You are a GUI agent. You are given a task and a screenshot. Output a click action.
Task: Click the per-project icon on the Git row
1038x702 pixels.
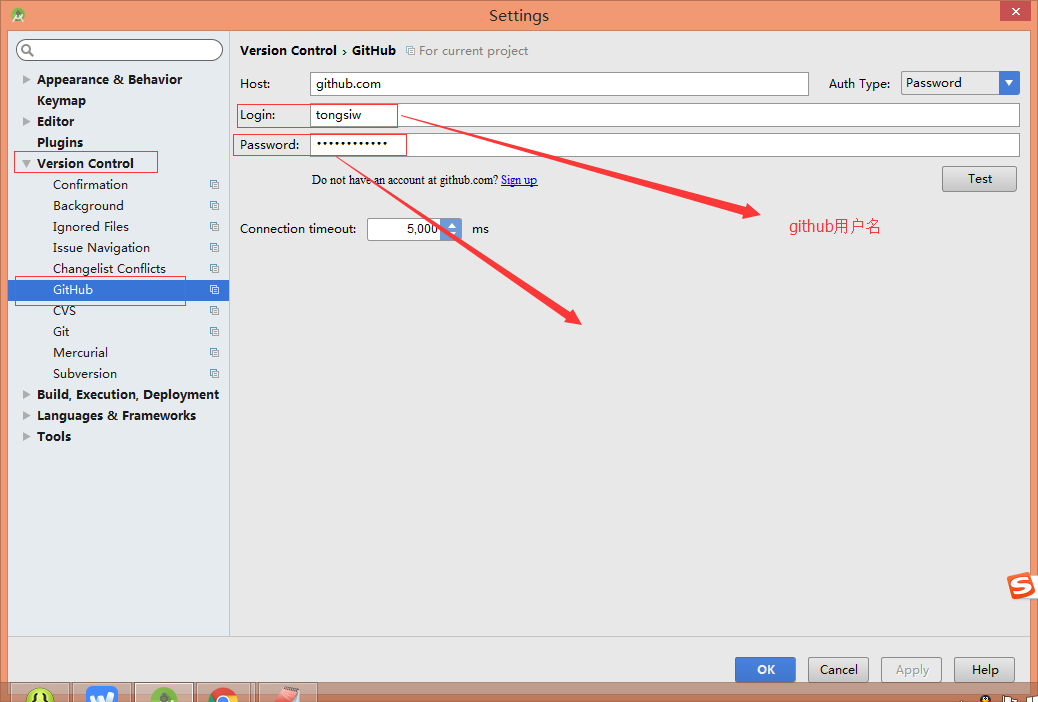(x=214, y=332)
